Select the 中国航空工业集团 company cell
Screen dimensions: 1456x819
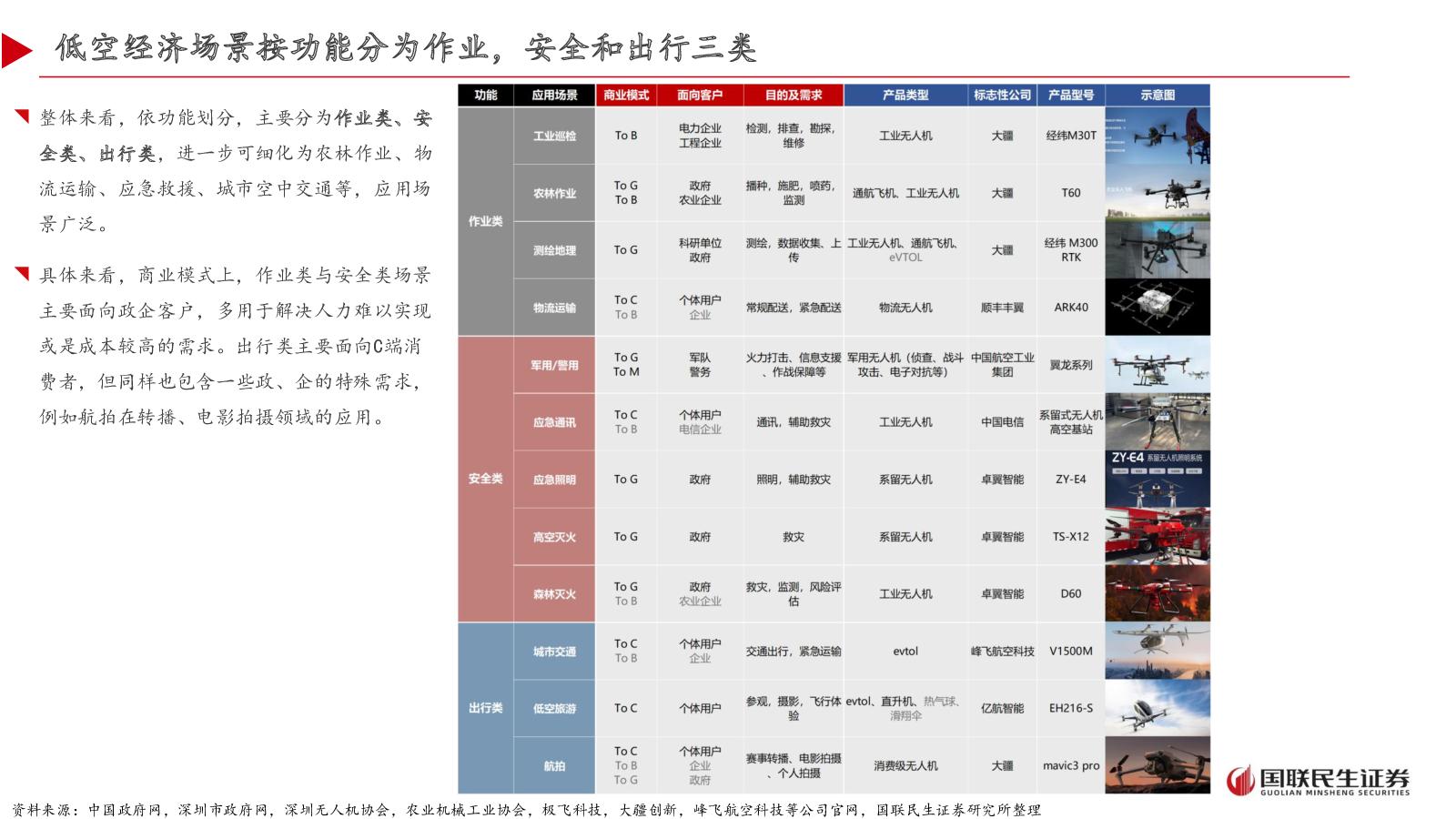pyautogui.click(x=1002, y=365)
